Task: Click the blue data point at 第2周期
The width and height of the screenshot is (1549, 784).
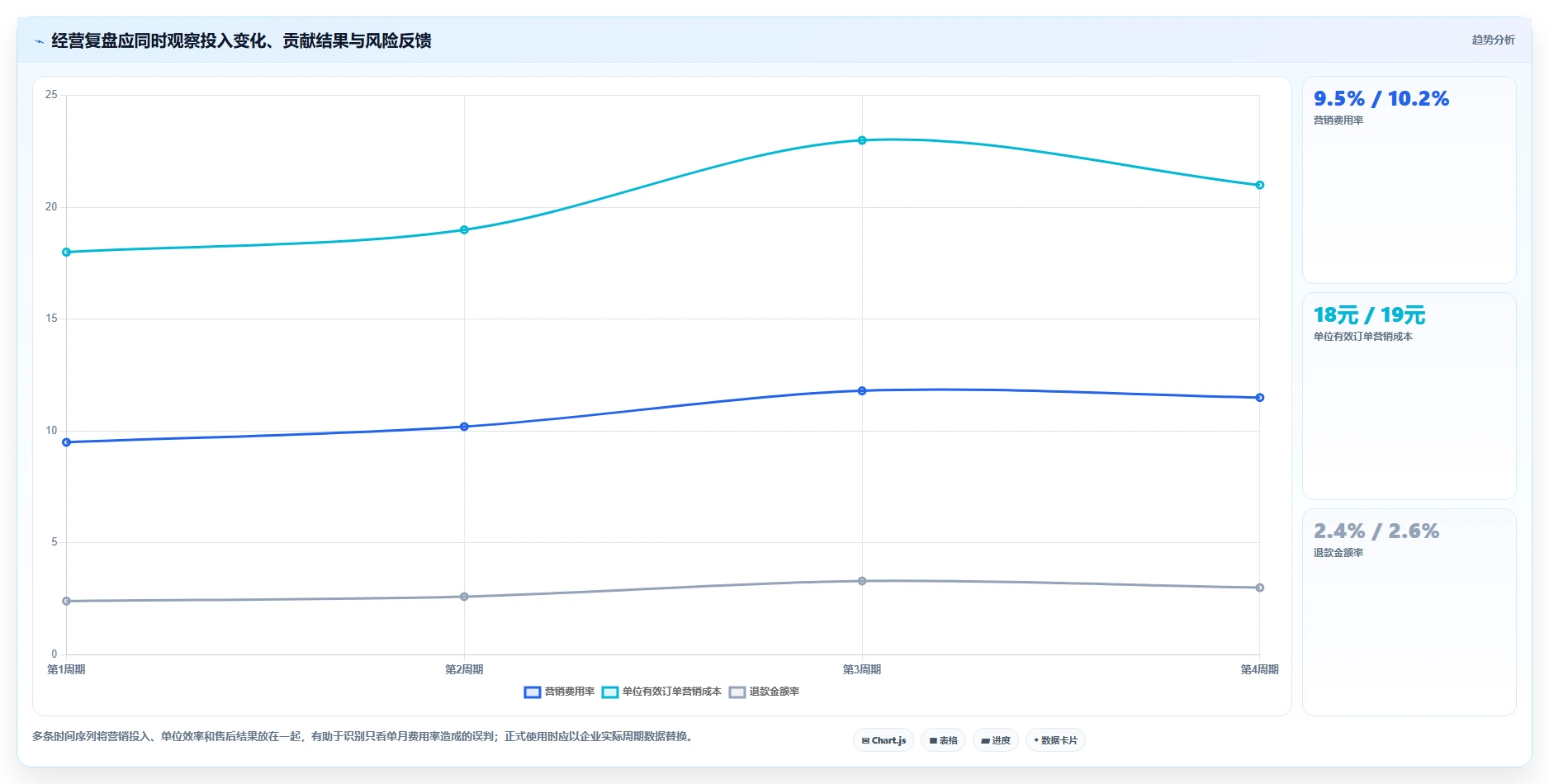Action: [x=464, y=427]
